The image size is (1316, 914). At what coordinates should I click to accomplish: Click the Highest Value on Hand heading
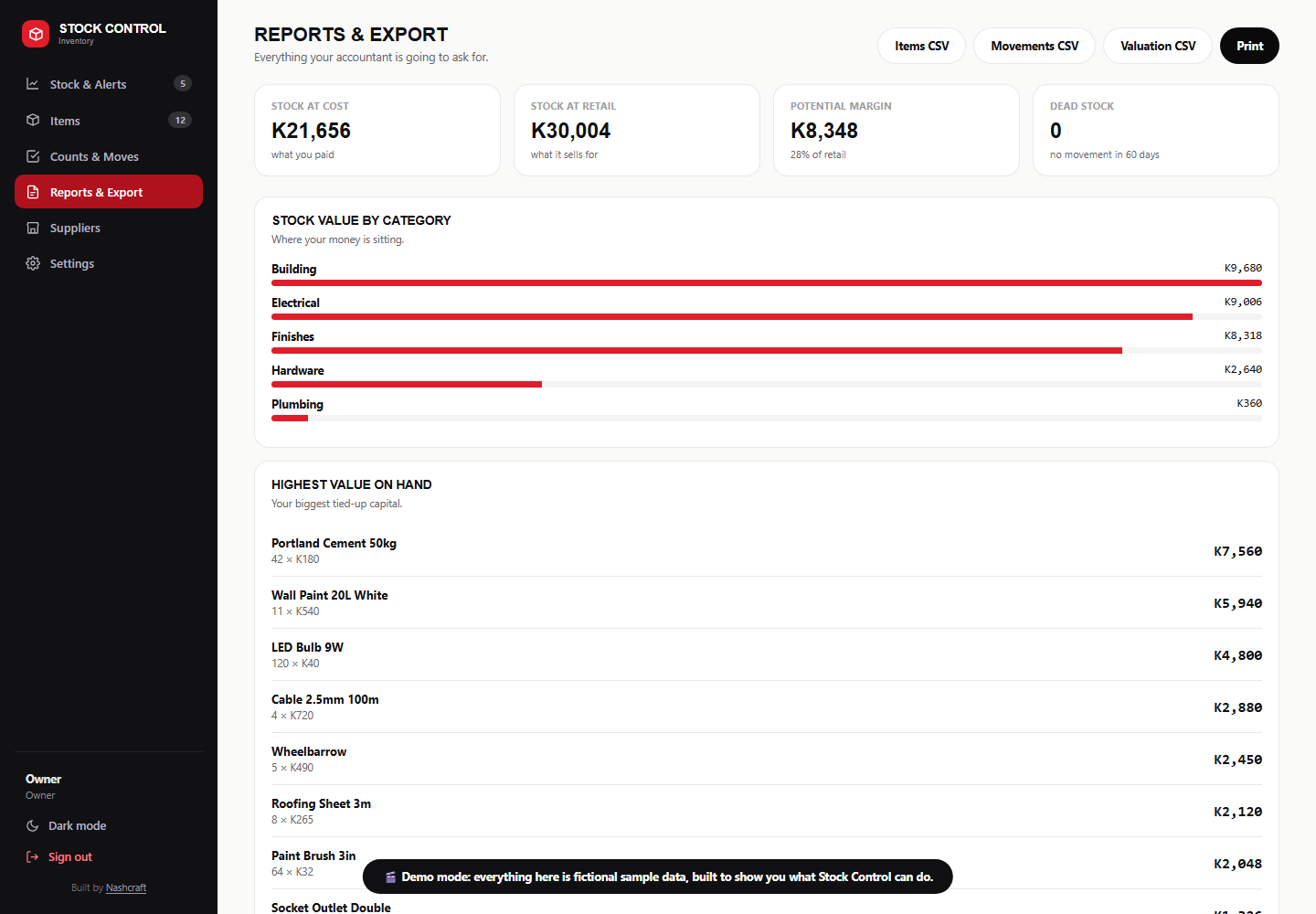(x=352, y=484)
